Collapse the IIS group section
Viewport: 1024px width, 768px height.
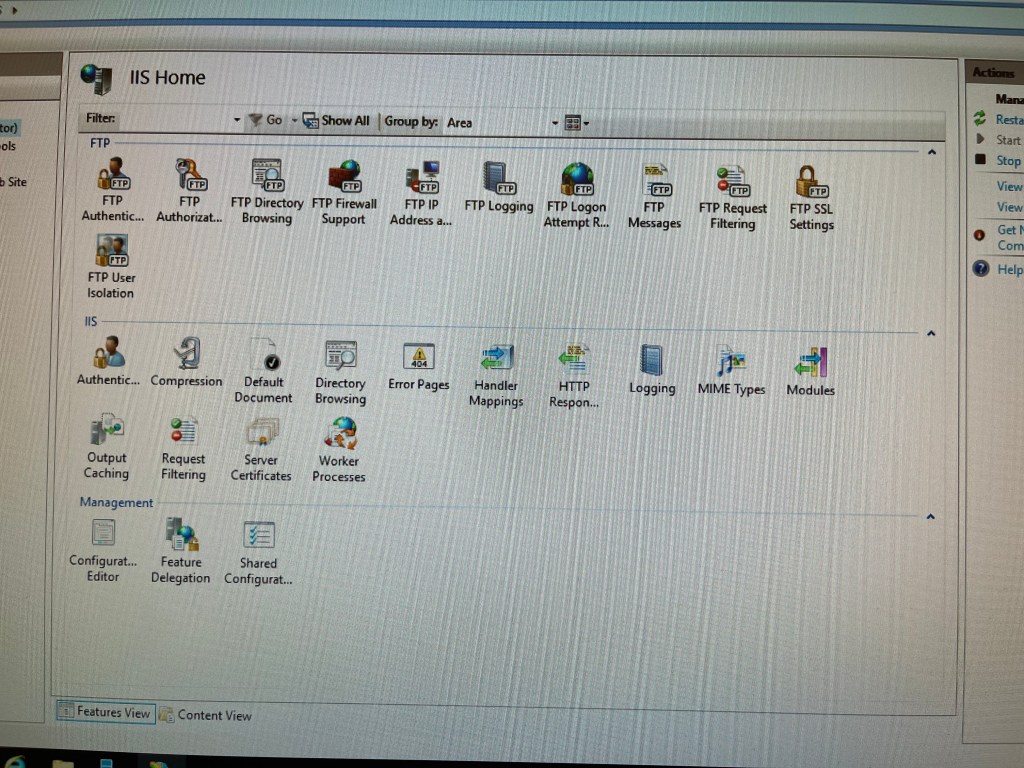(x=931, y=333)
